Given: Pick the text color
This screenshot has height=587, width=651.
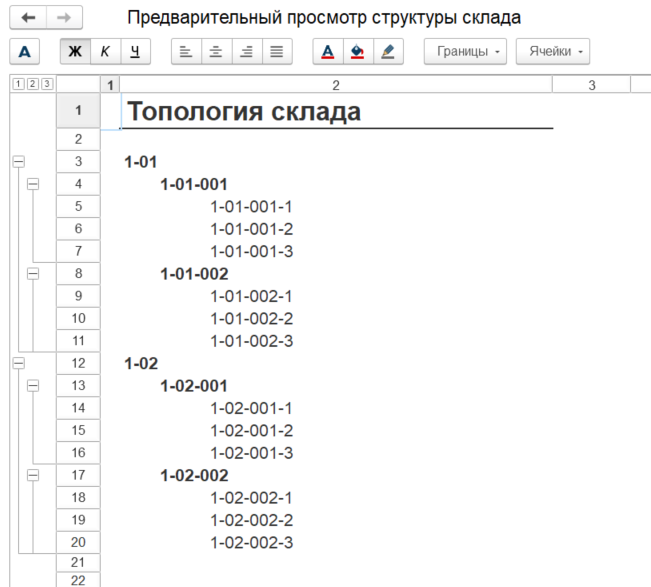Looking at the screenshot, I should [328, 51].
